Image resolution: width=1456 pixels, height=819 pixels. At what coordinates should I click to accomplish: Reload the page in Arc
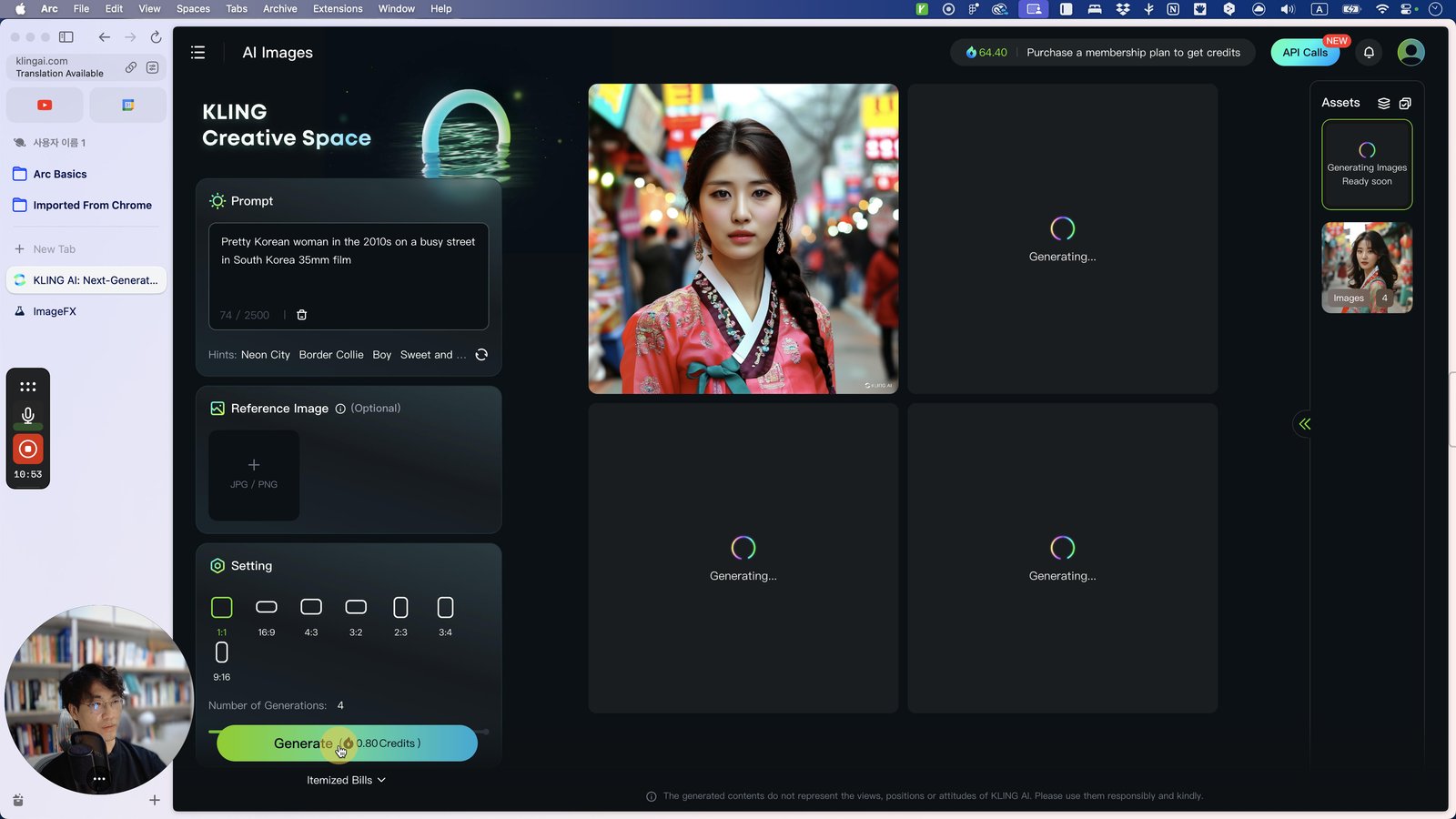156,37
